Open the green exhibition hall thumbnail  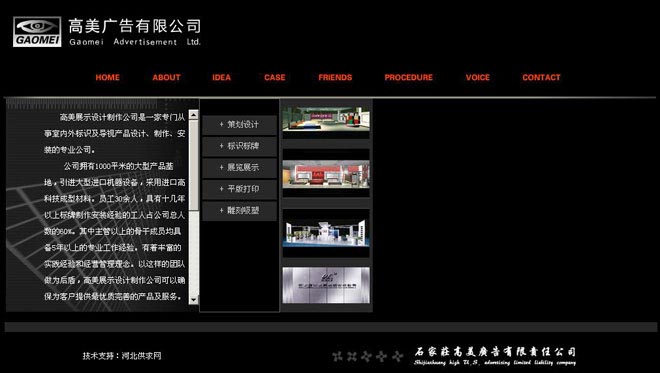coord(326,119)
